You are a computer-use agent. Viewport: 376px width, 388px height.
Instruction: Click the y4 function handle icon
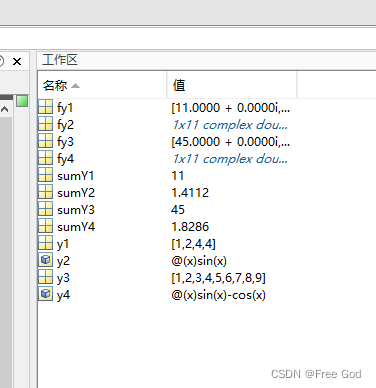coord(45,294)
